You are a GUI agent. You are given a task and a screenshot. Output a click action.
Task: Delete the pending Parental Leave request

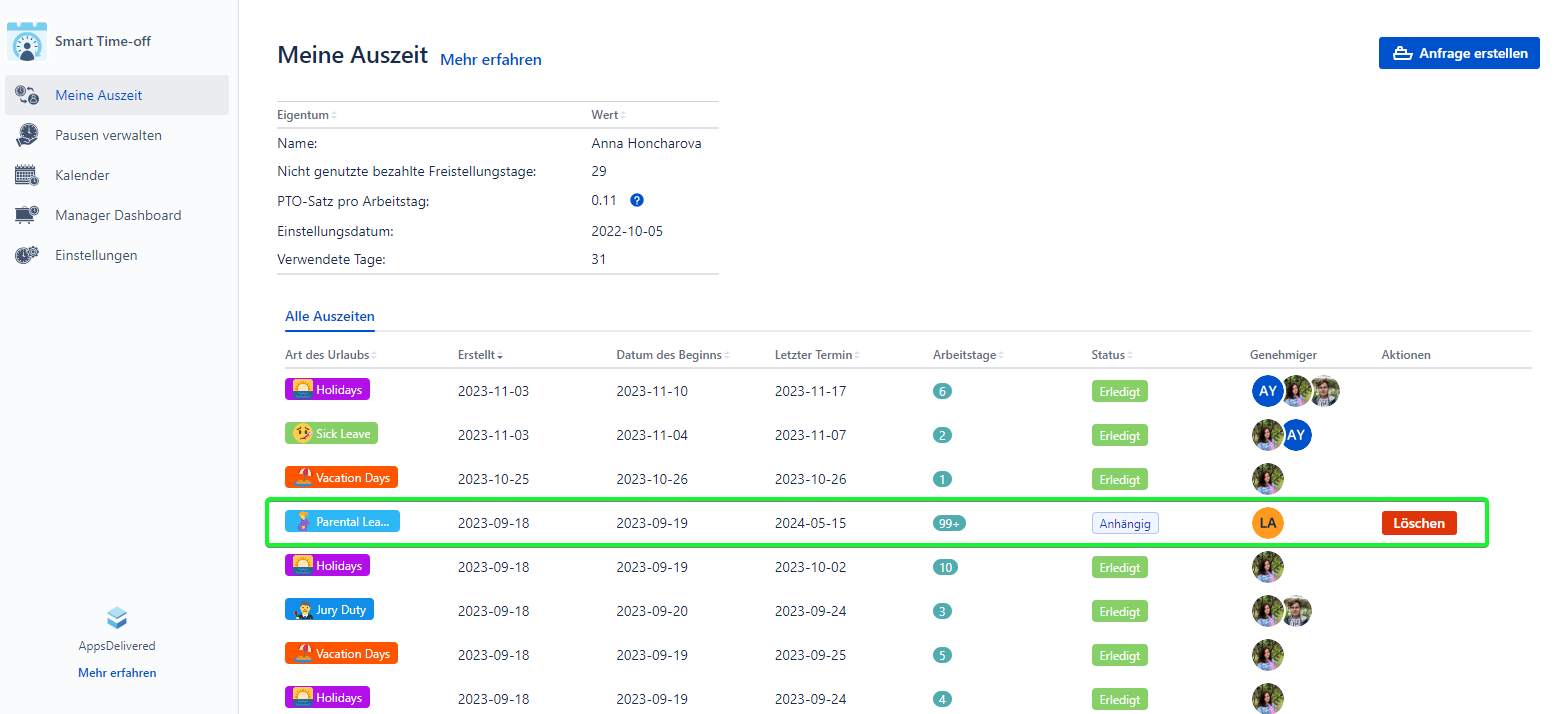coord(1419,523)
